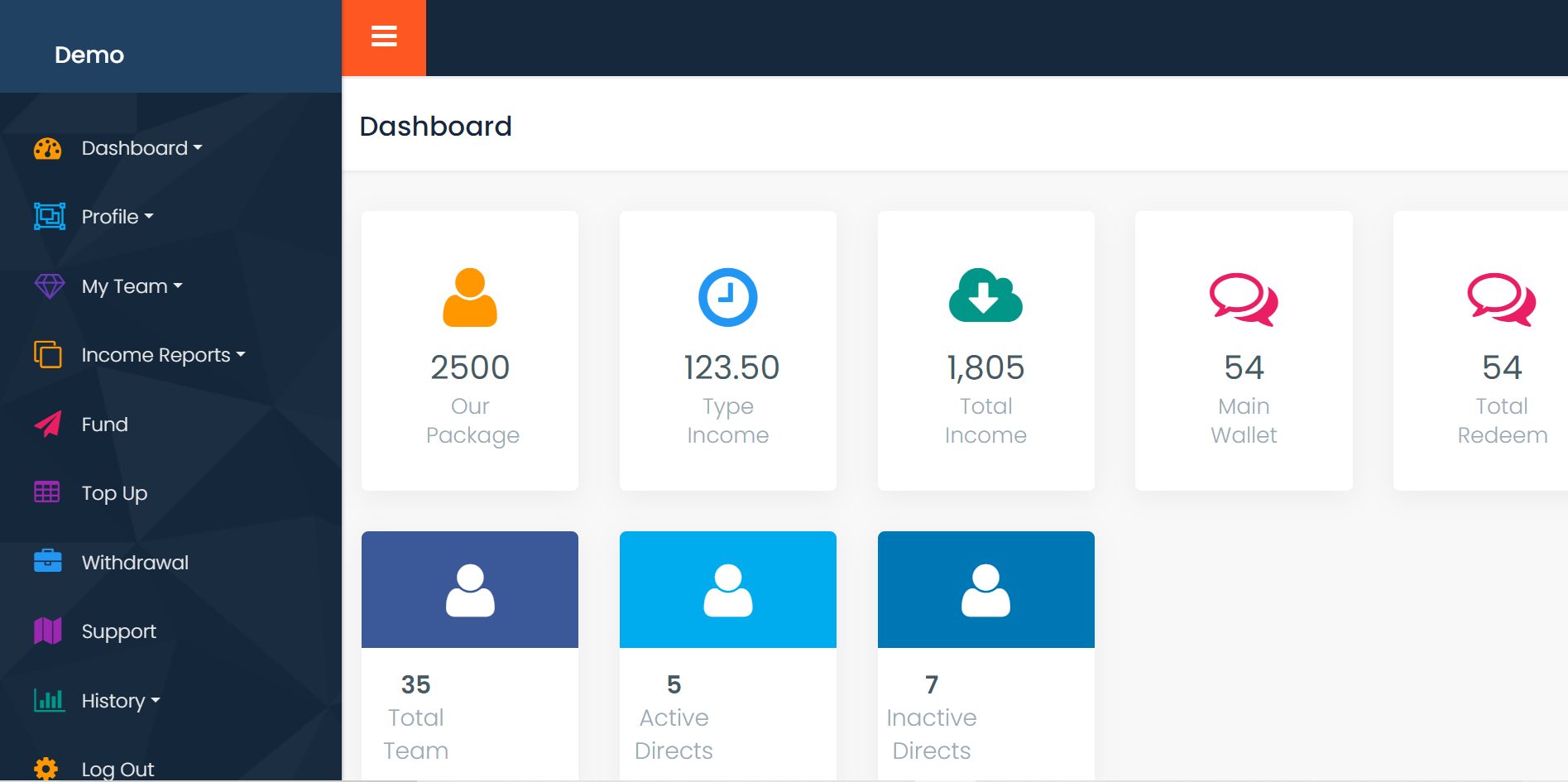The height and width of the screenshot is (782, 1568).
Task: Click the blue Profile icon in sidebar
Action: click(49, 217)
